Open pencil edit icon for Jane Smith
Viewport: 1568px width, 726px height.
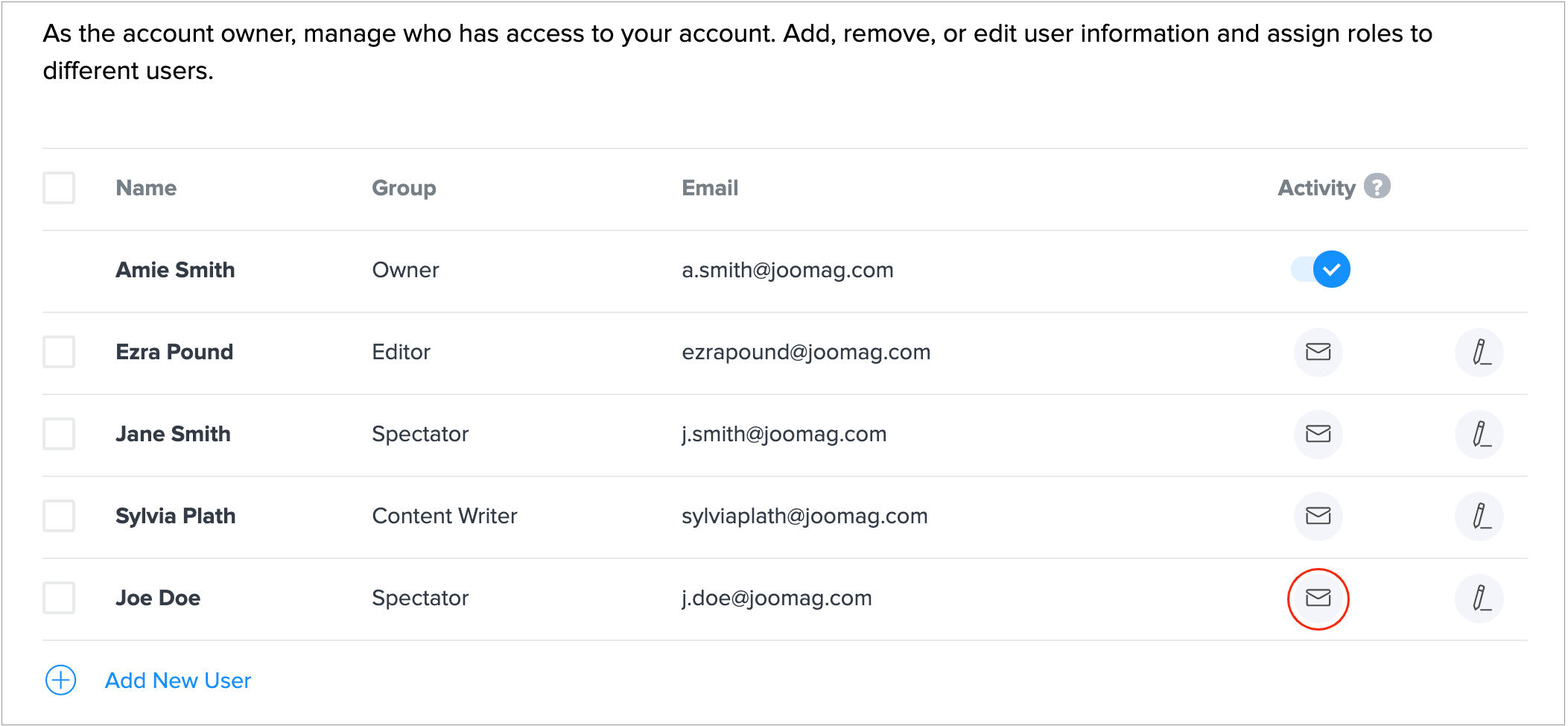[x=1479, y=434]
